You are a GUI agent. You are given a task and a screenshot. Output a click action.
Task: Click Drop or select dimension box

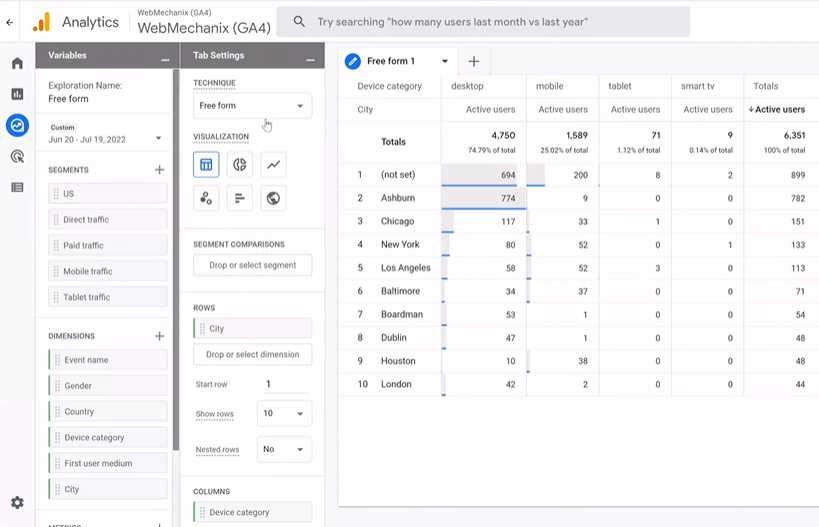point(252,355)
